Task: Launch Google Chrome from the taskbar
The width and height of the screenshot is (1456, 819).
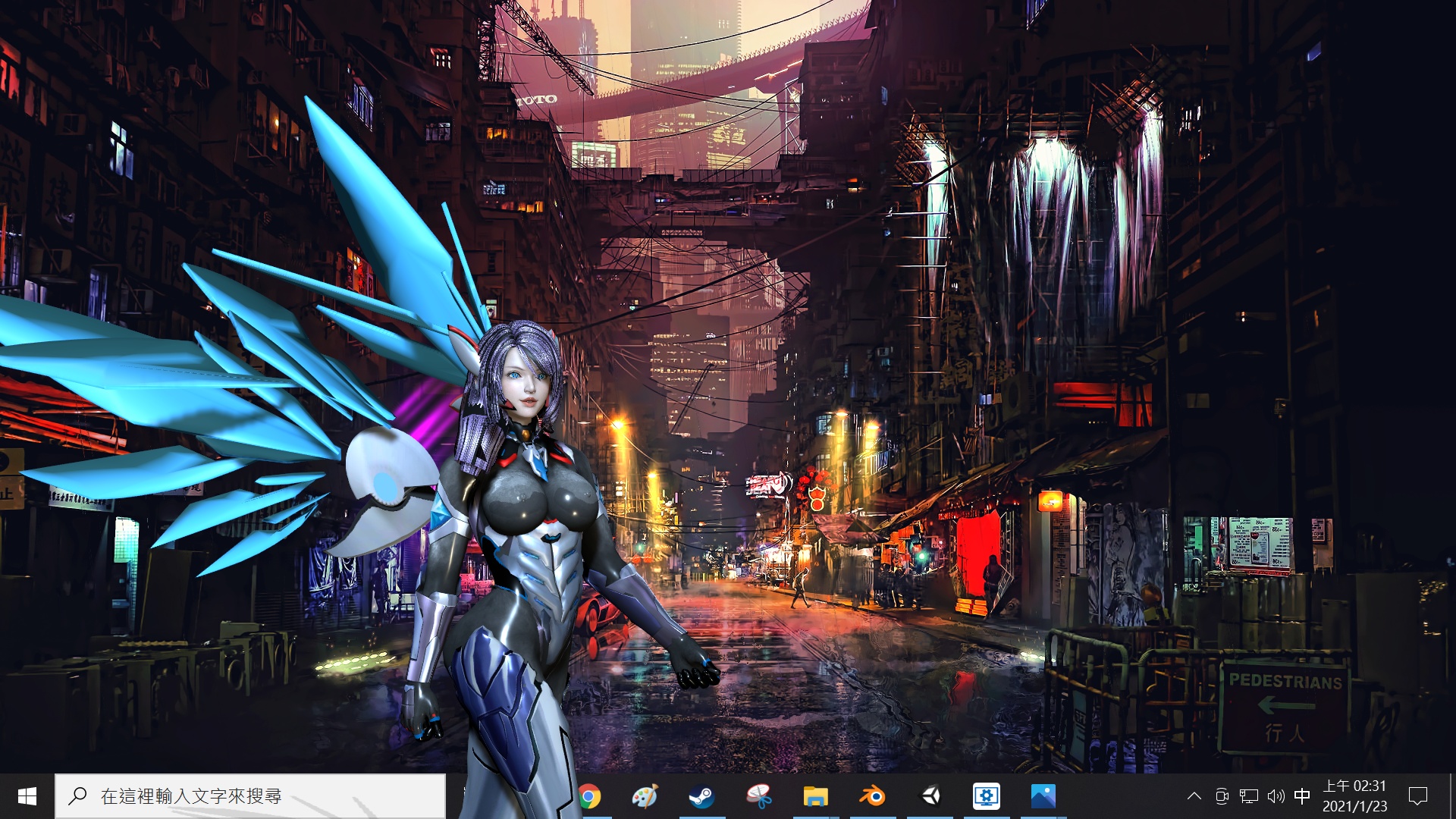Action: (589, 796)
